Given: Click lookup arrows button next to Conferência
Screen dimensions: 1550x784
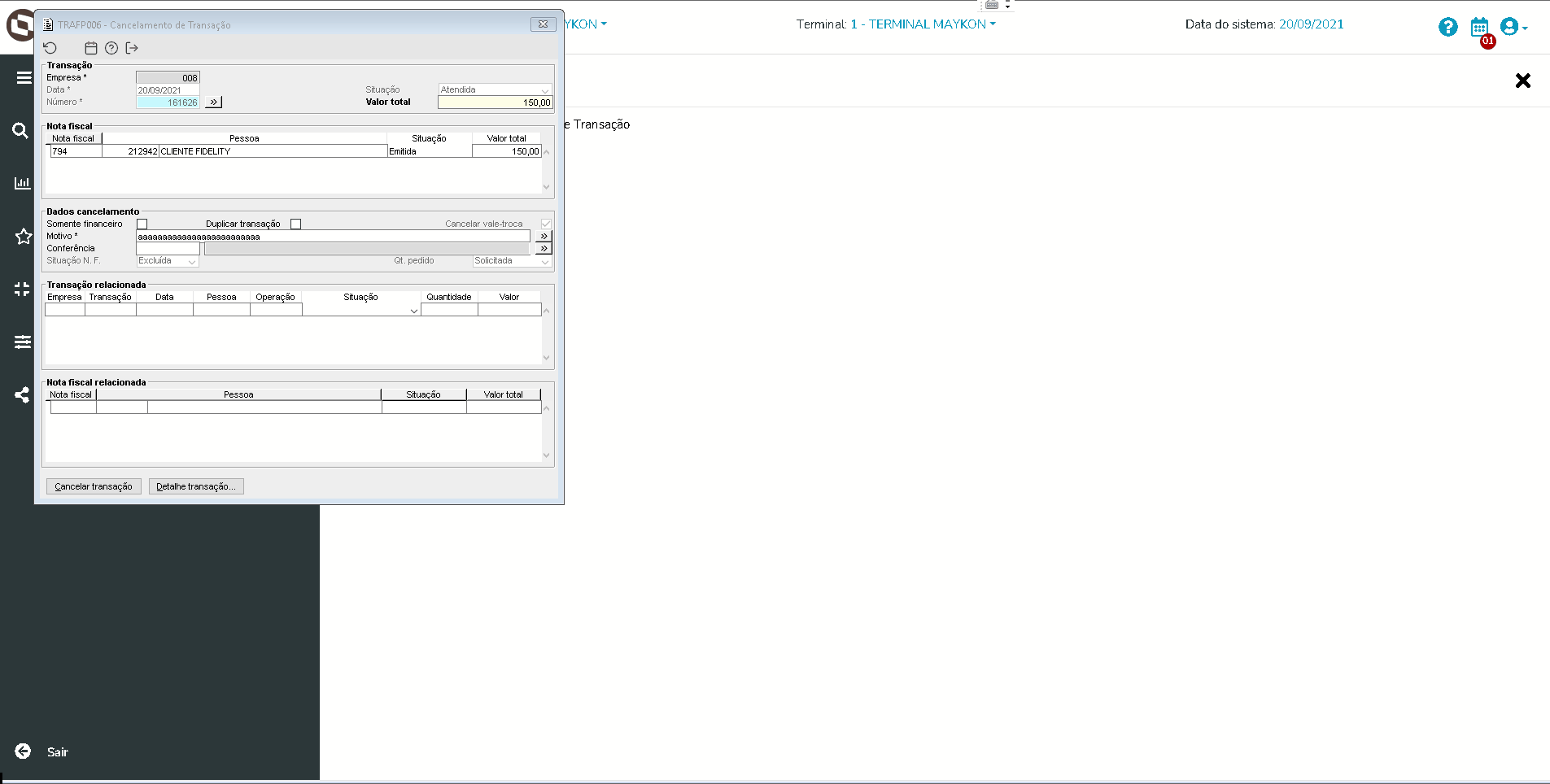Looking at the screenshot, I should coord(544,248).
